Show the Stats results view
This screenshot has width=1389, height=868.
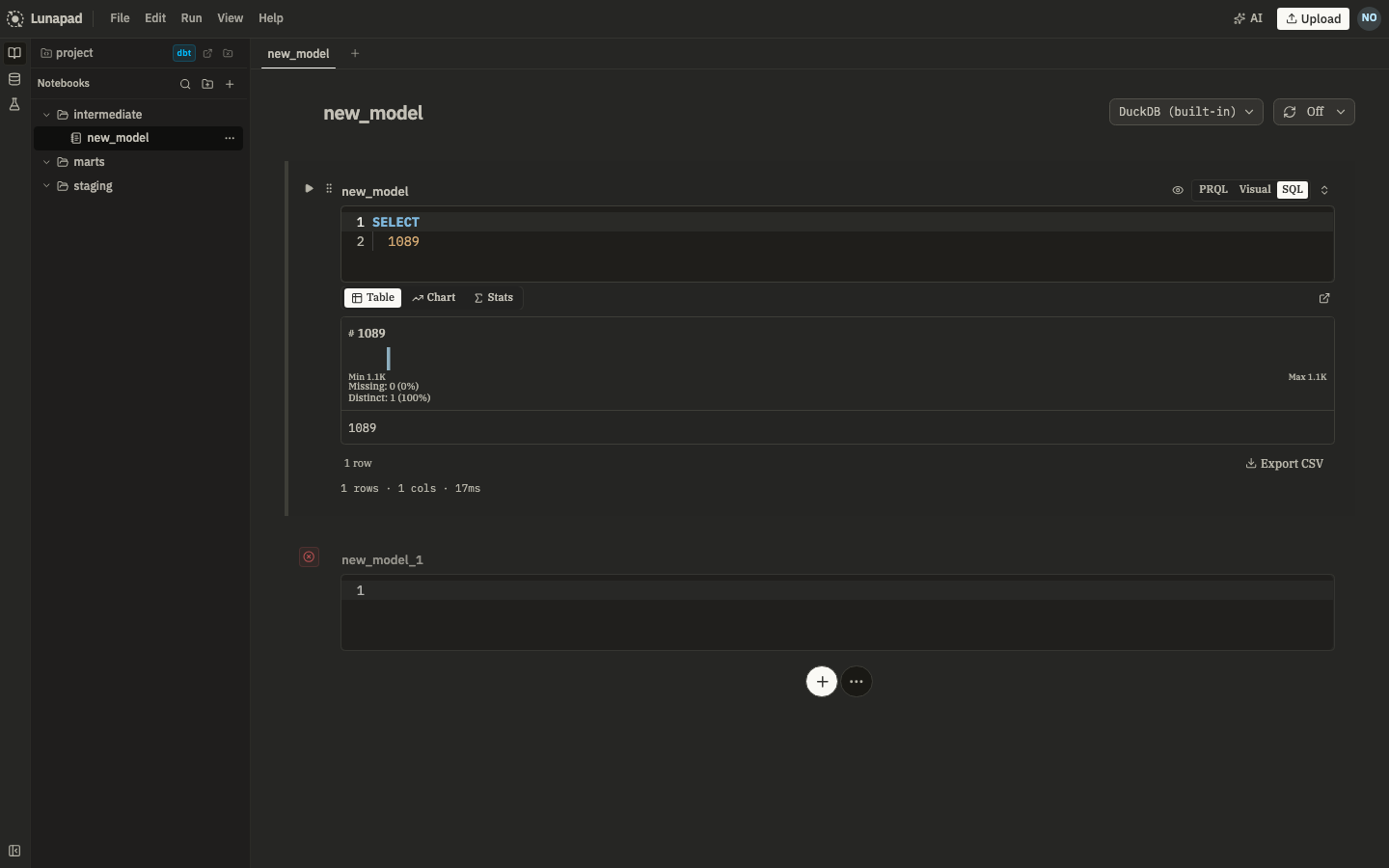494,298
